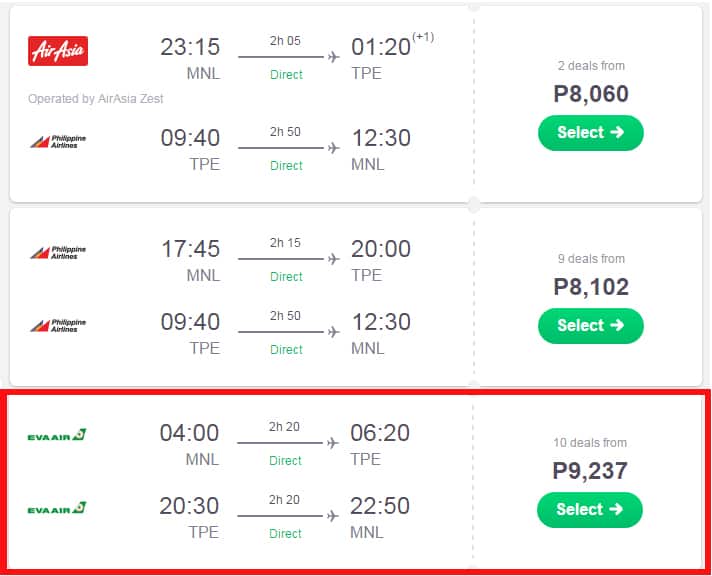This screenshot has width=712, height=576.
Task: Click '2 deals from' text
Action: tap(591, 66)
